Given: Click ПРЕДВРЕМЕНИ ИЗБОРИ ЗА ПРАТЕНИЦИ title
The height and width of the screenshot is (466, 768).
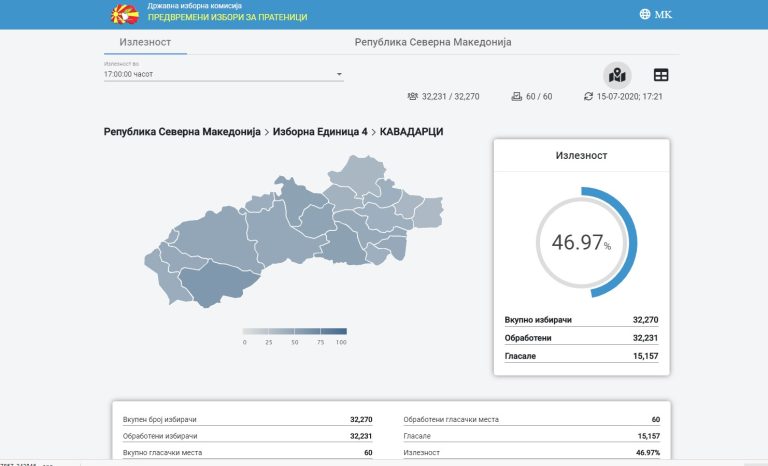Looking at the screenshot, I should pyautogui.click(x=228, y=17).
